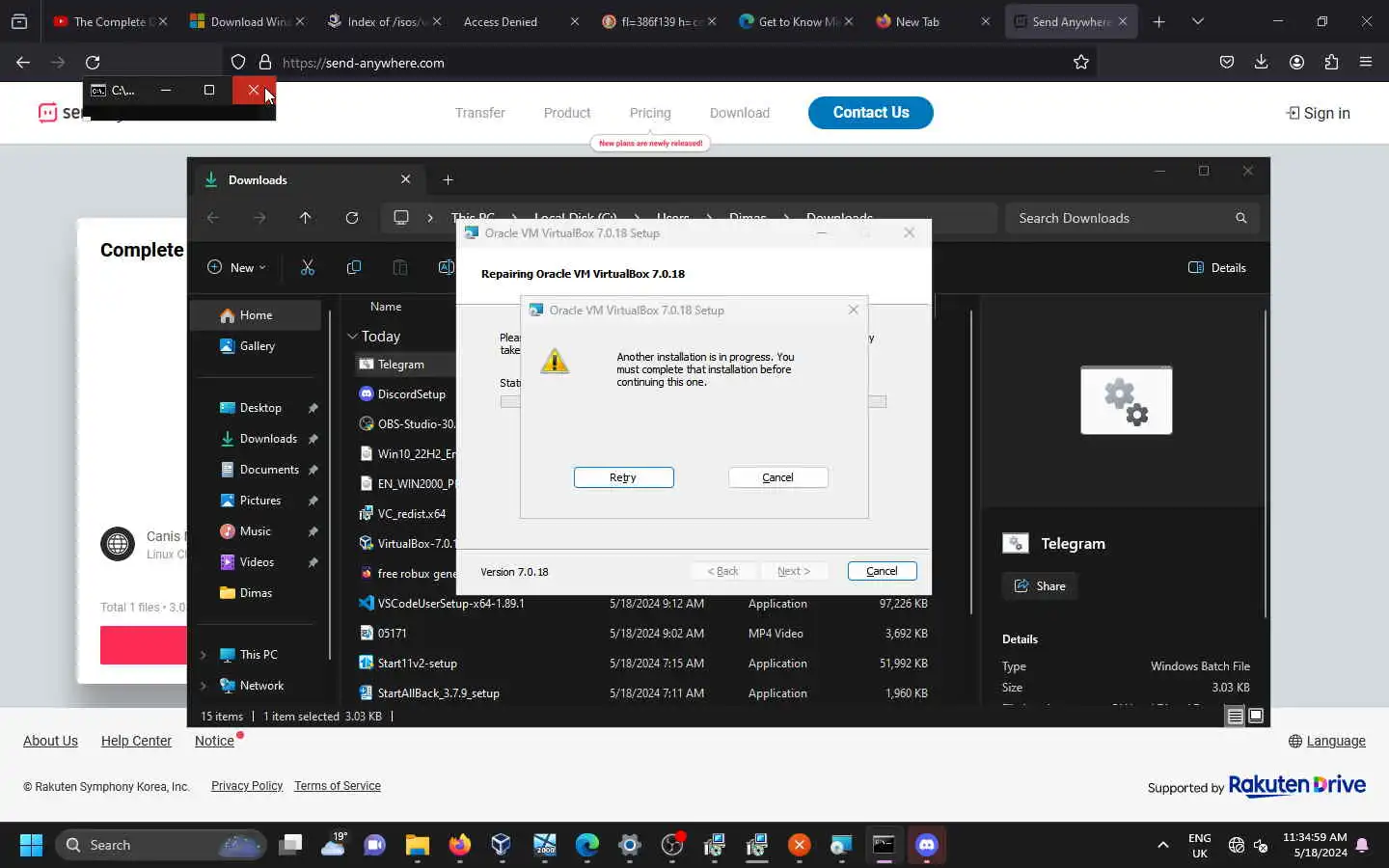This screenshot has width=1389, height=868.
Task: Select Gallery in Explorer sidebar
Action: click(256, 346)
